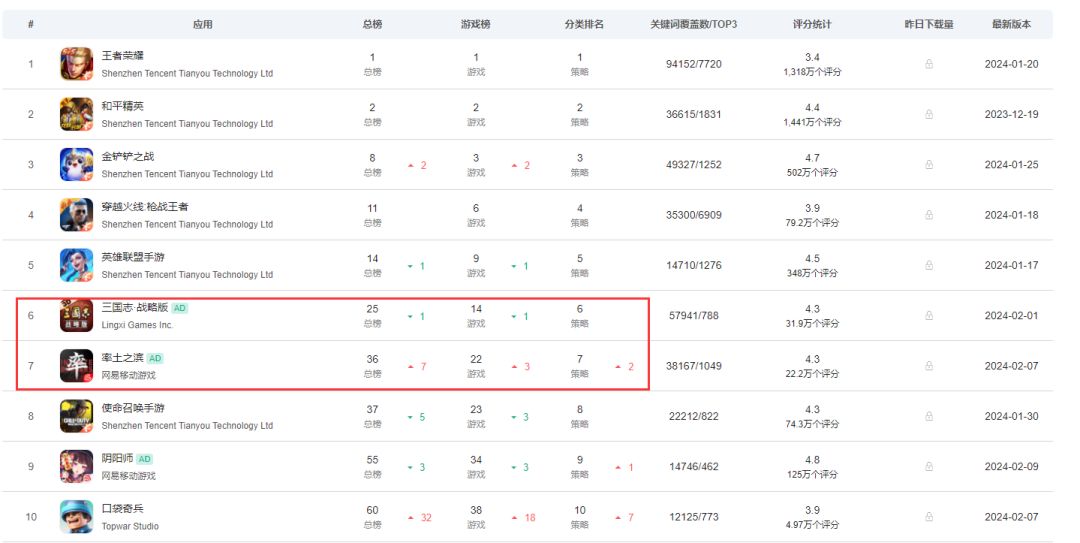Viewport: 1080px width, 543px height.
Task: Click the 分类排名 column header
Action: pos(584,24)
